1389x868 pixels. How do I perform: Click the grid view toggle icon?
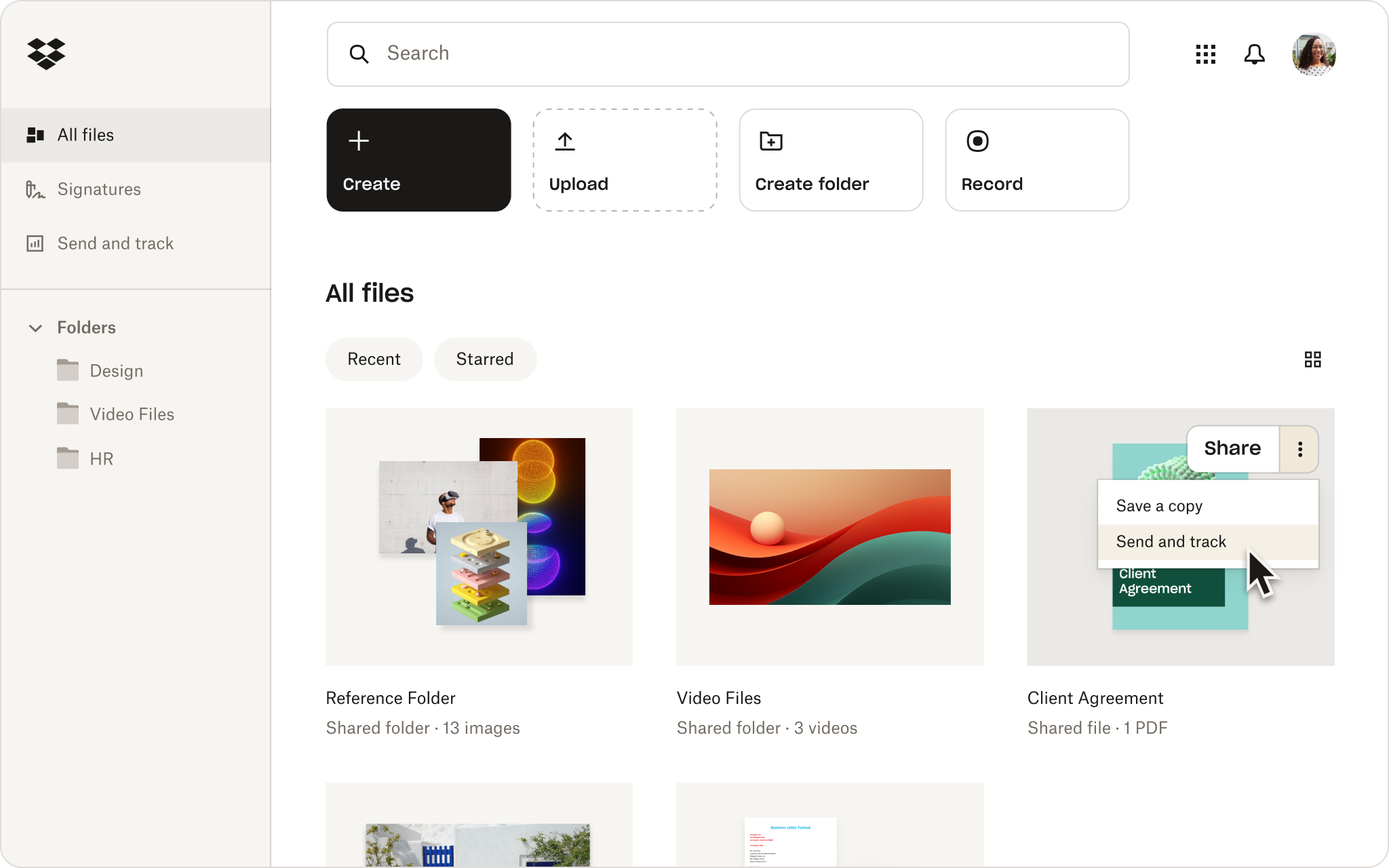pyautogui.click(x=1313, y=359)
